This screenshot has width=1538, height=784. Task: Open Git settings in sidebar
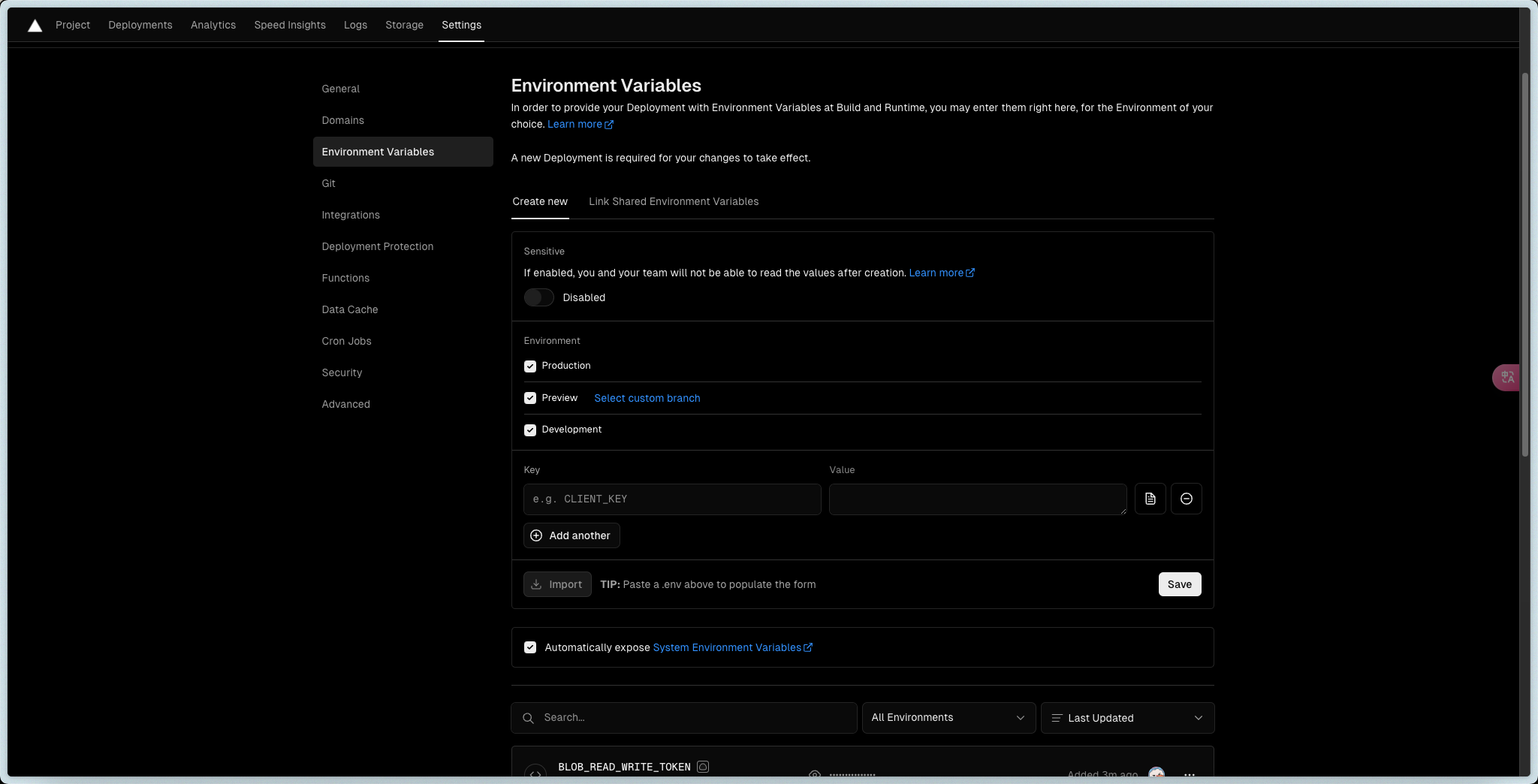[x=403, y=183]
